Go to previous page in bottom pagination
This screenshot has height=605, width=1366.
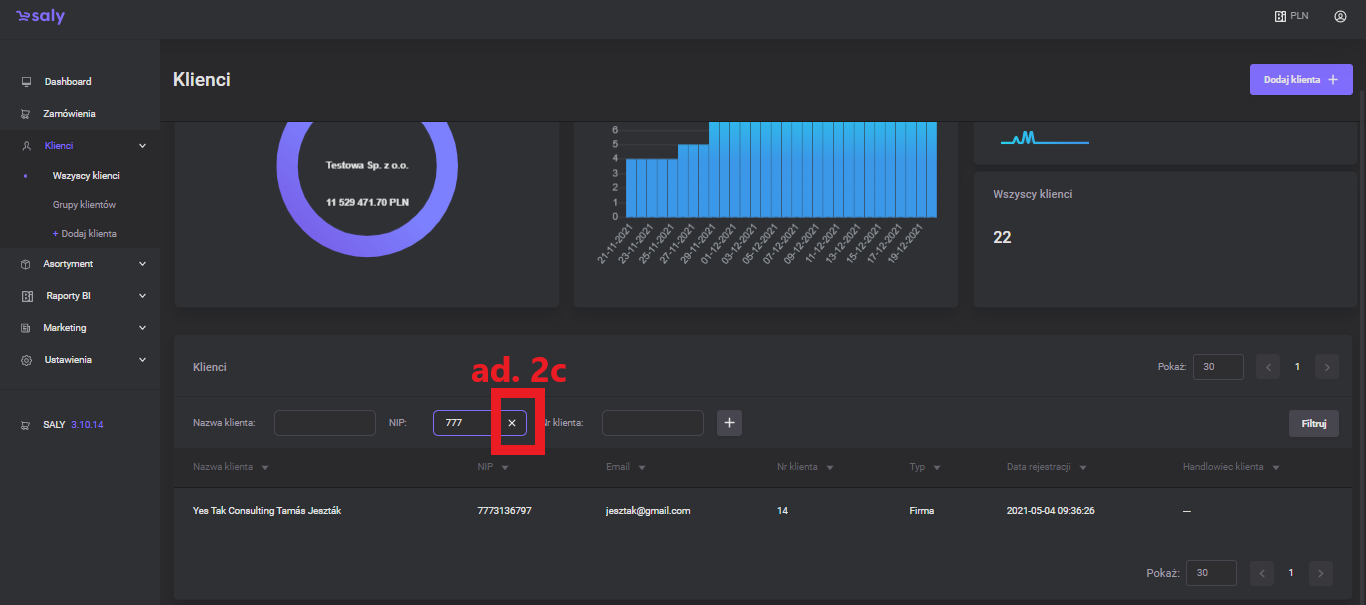point(1263,573)
